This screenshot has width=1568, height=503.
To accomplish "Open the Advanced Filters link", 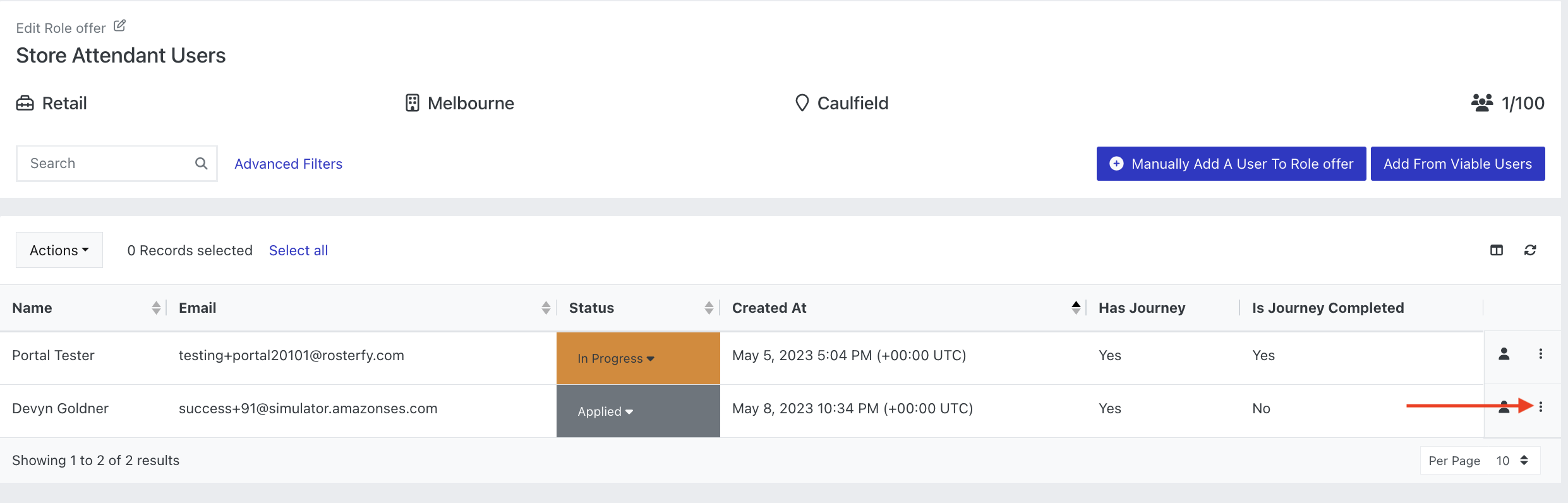I will pos(288,164).
